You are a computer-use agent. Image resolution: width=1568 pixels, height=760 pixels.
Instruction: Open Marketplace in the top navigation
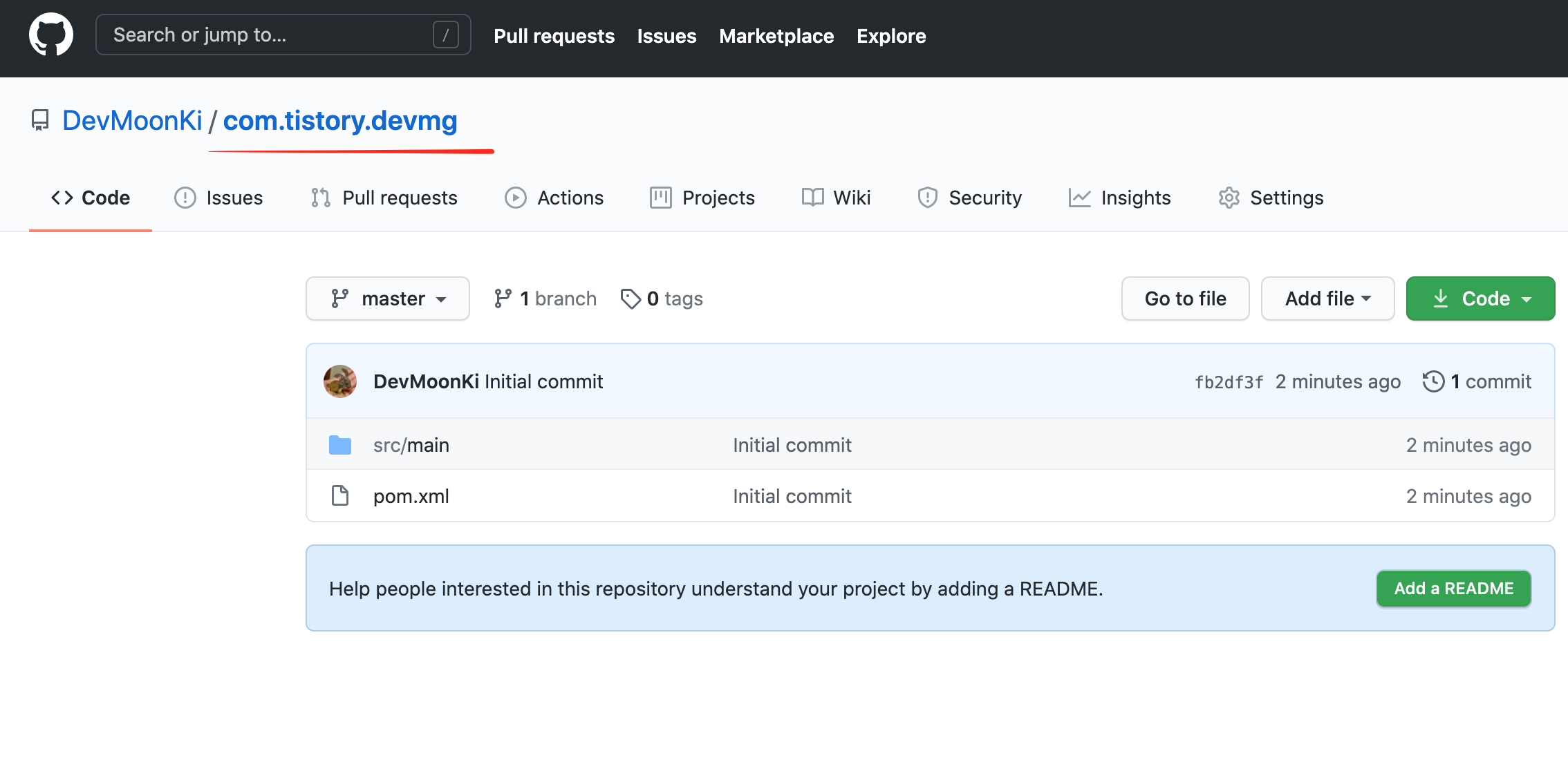(x=776, y=36)
